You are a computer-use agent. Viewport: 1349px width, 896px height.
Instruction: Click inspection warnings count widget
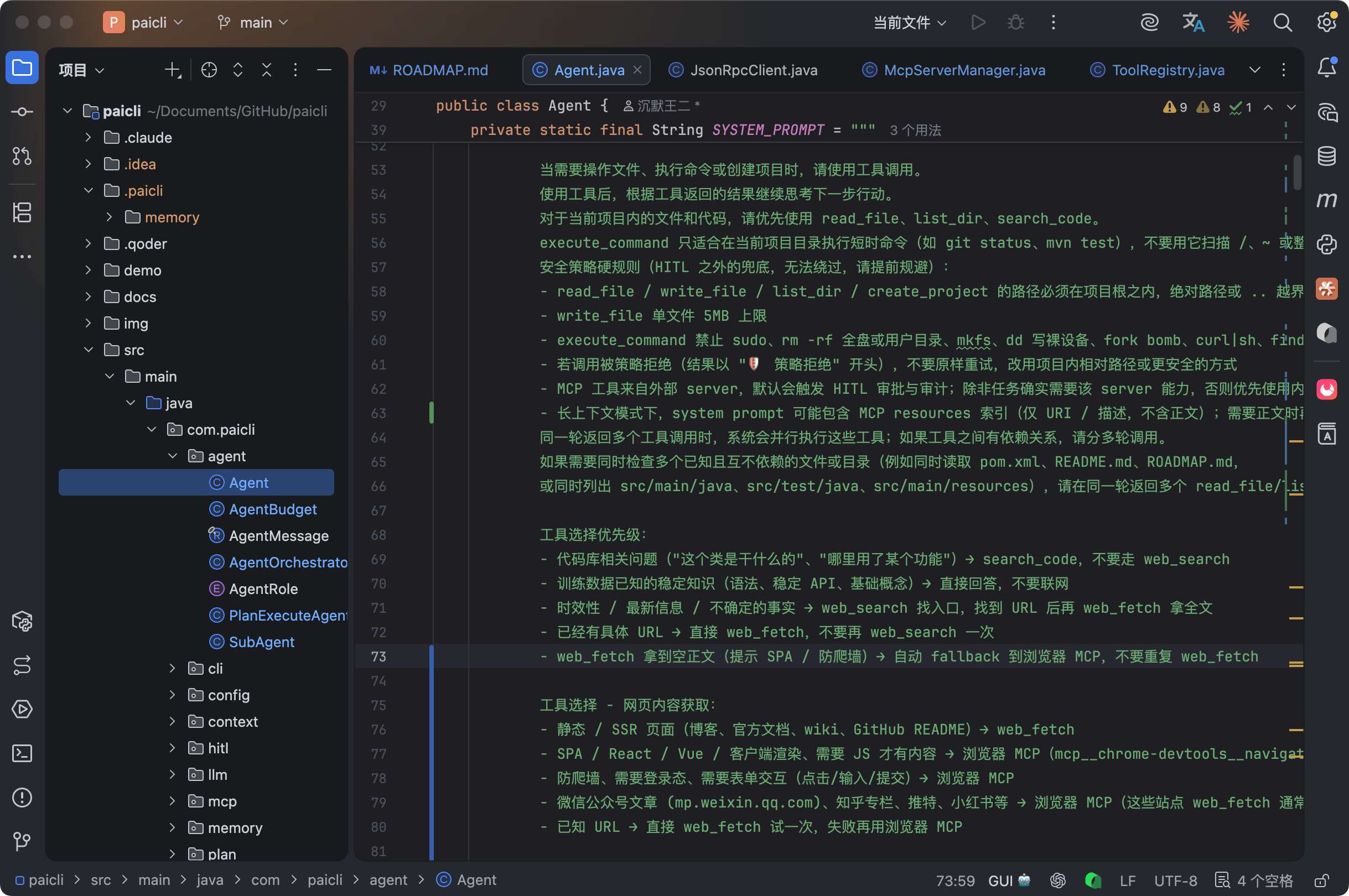coord(1207,107)
